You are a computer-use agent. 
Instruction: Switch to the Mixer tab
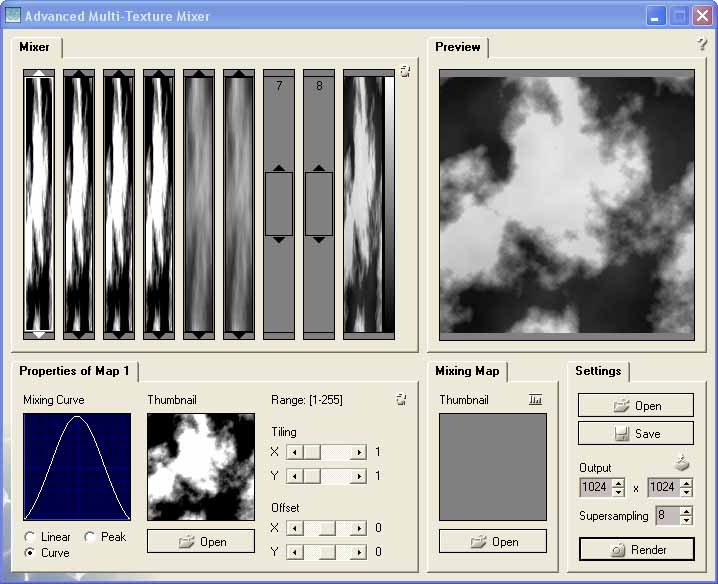tap(35, 47)
